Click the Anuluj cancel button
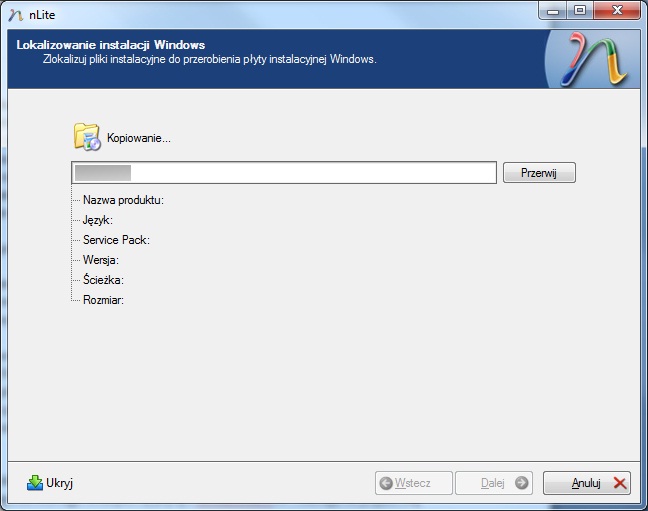648x511 pixels. click(x=586, y=483)
